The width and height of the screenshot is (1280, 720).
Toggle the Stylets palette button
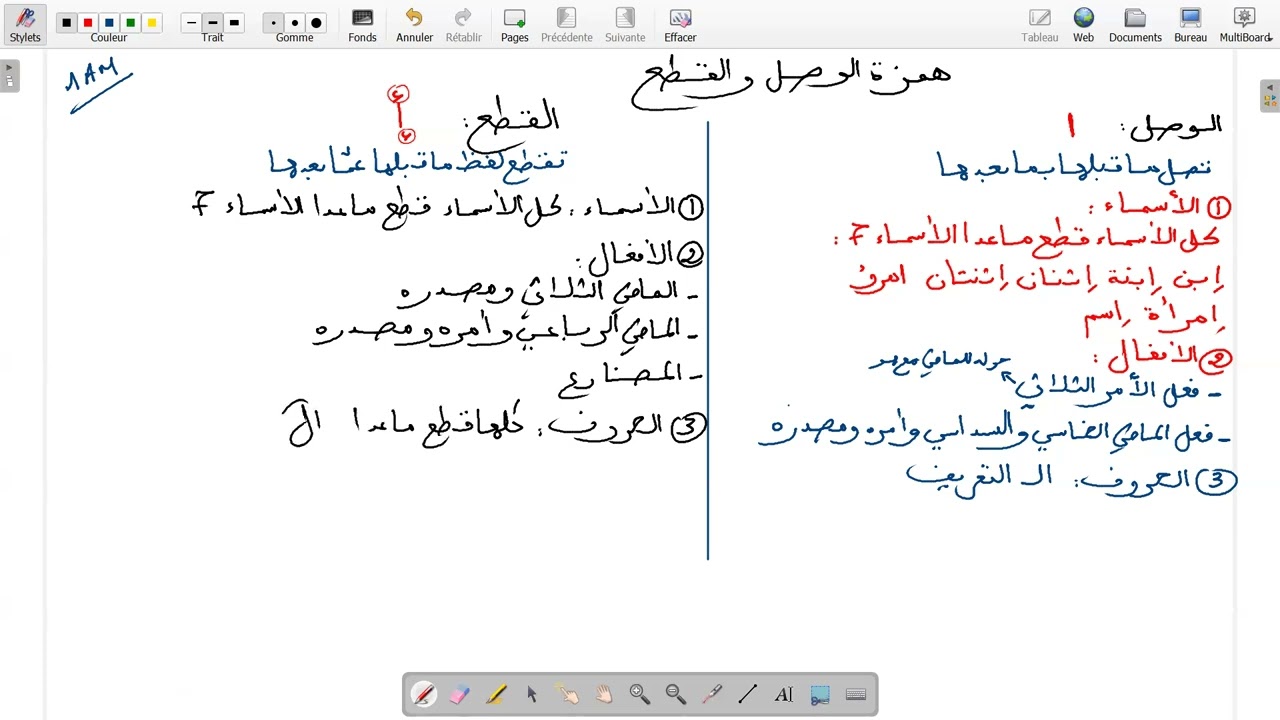(25, 25)
